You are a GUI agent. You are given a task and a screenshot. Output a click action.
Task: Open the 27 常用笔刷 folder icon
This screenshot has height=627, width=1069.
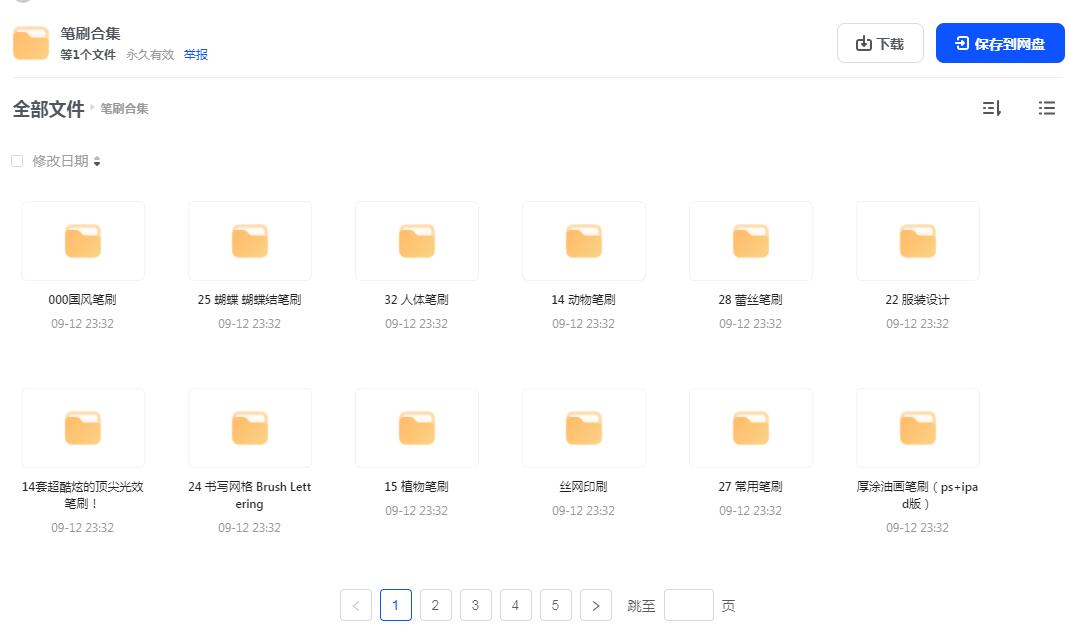point(751,428)
